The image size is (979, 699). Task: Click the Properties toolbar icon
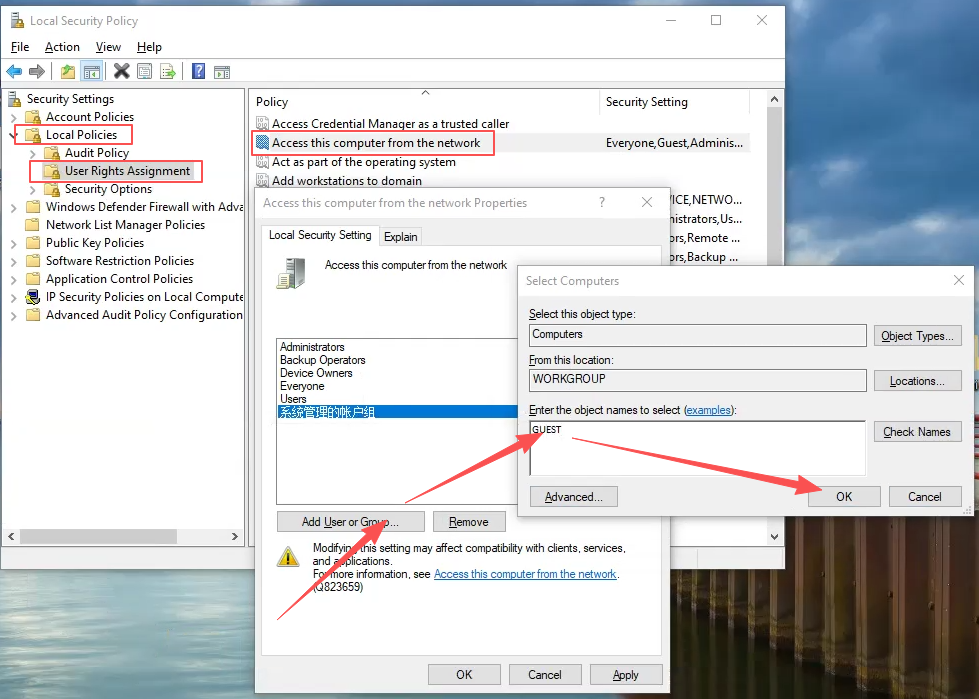144,72
